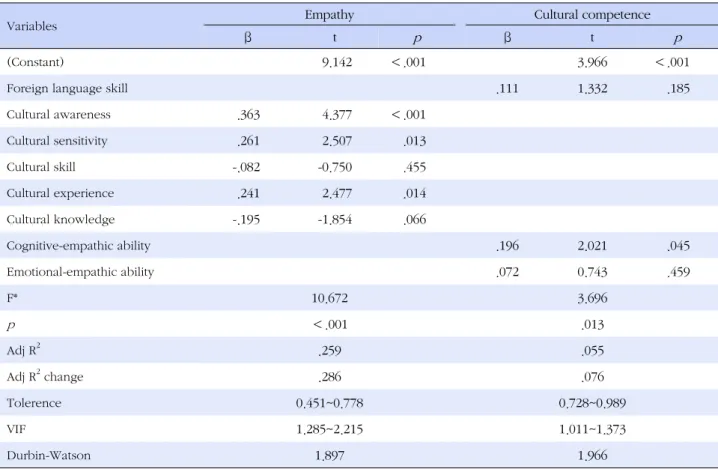The image size is (718, 469).
Task: Click the Cultural knowledge row label
Action: (x=60, y=219)
